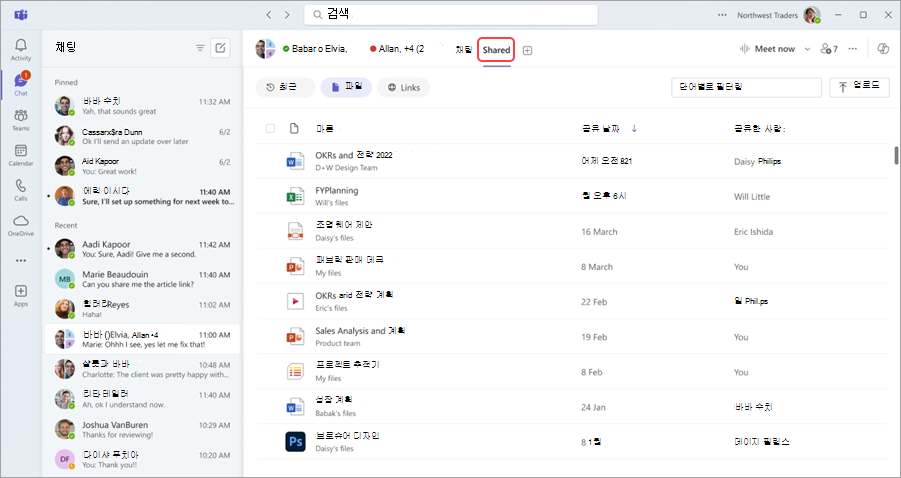Open chat with Marie Beaudouin

pos(142,279)
